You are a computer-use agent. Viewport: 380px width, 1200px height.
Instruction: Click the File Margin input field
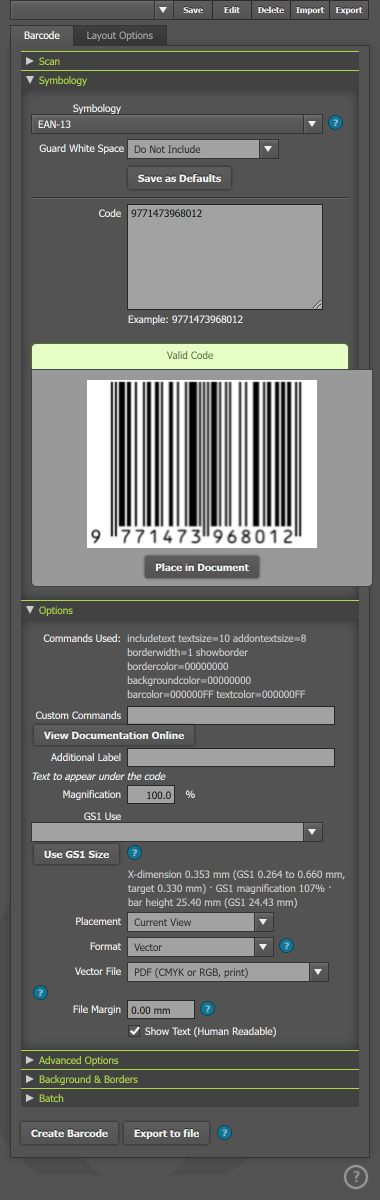[161, 1010]
